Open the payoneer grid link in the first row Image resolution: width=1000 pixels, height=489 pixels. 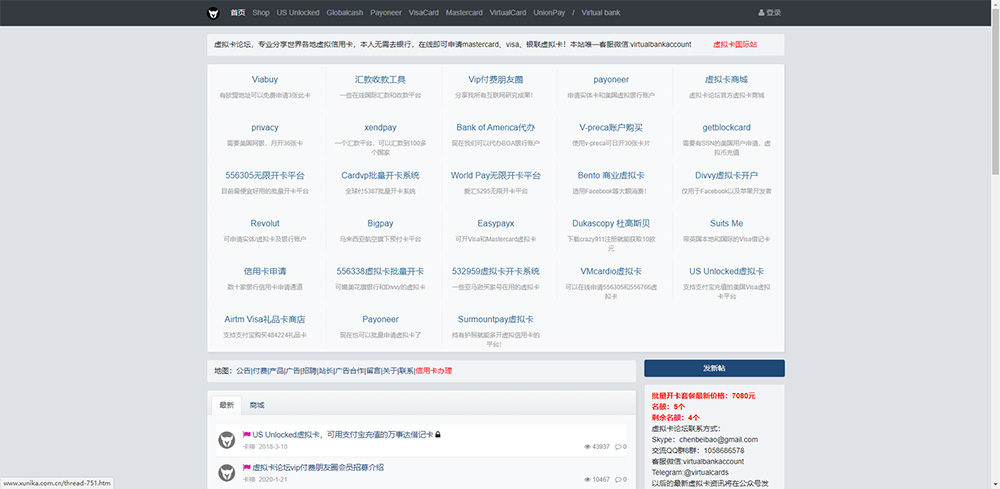611,80
